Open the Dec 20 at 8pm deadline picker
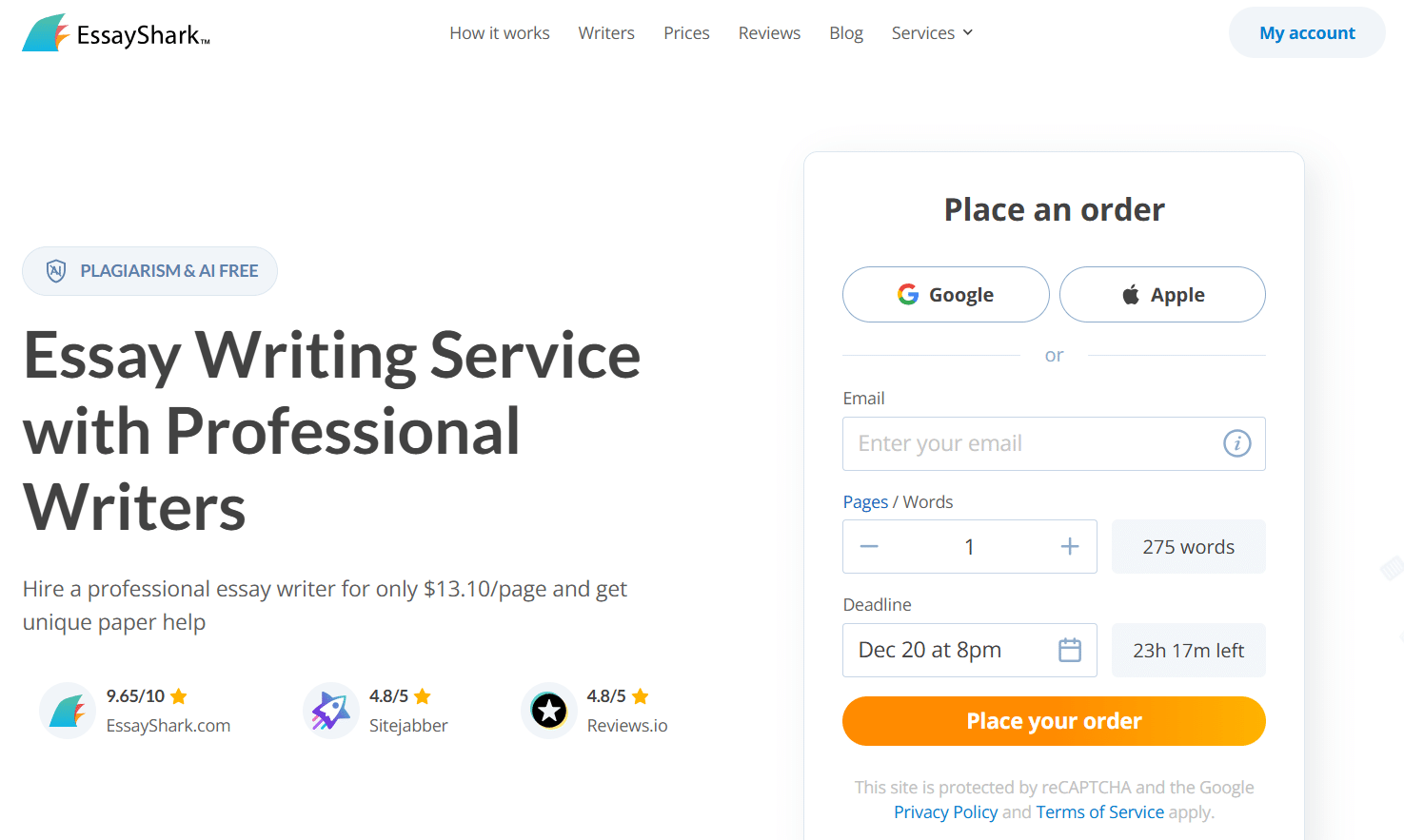The image size is (1404, 840). click(969, 650)
